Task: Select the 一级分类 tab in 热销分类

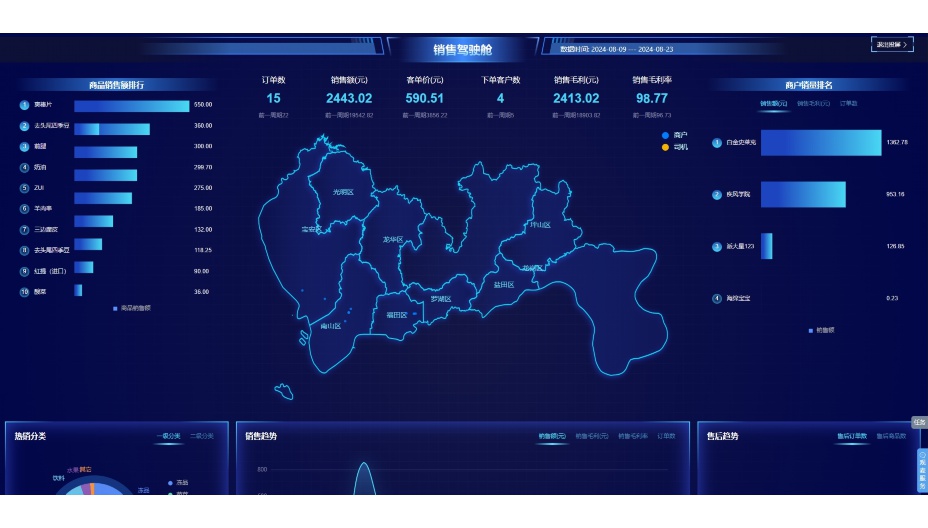Action: pos(169,436)
